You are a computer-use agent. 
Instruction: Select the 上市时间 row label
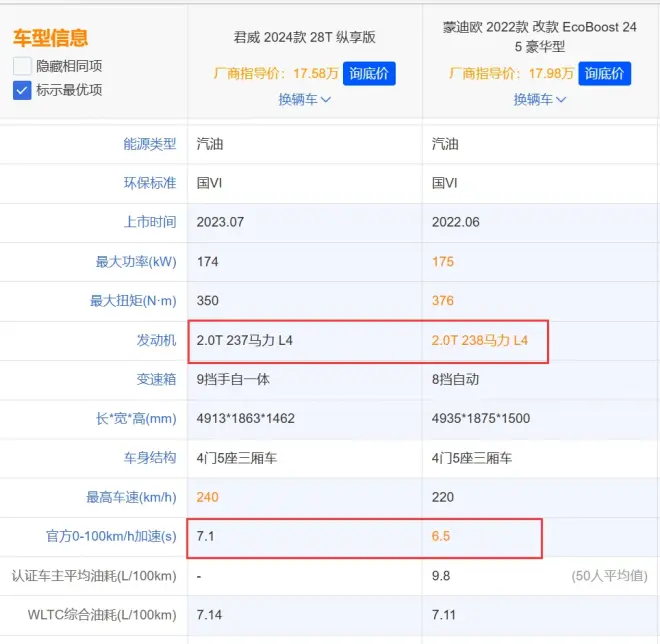tap(149, 222)
